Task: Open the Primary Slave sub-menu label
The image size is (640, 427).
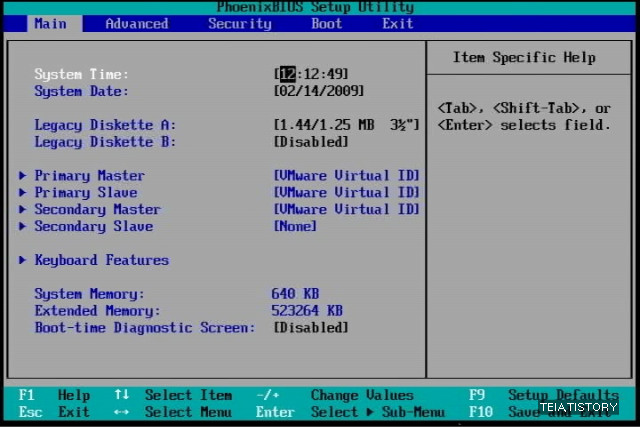Action: [86, 192]
